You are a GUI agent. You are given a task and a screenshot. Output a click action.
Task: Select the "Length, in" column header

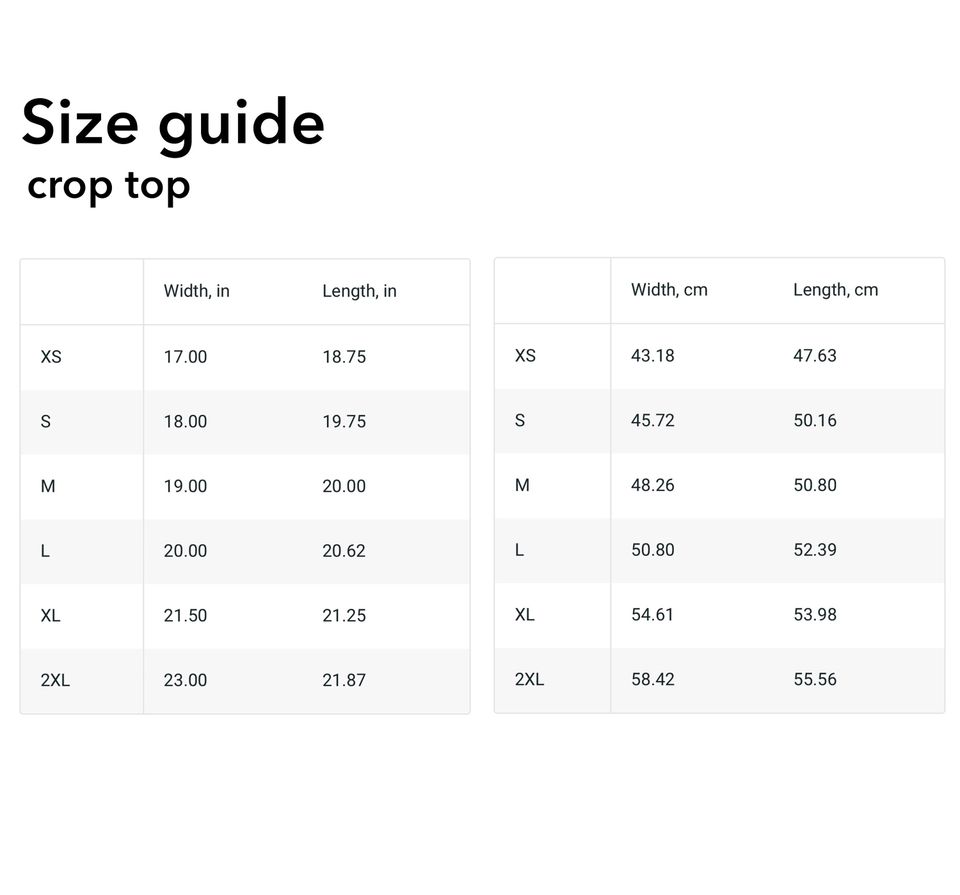click(x=359, y=291)
